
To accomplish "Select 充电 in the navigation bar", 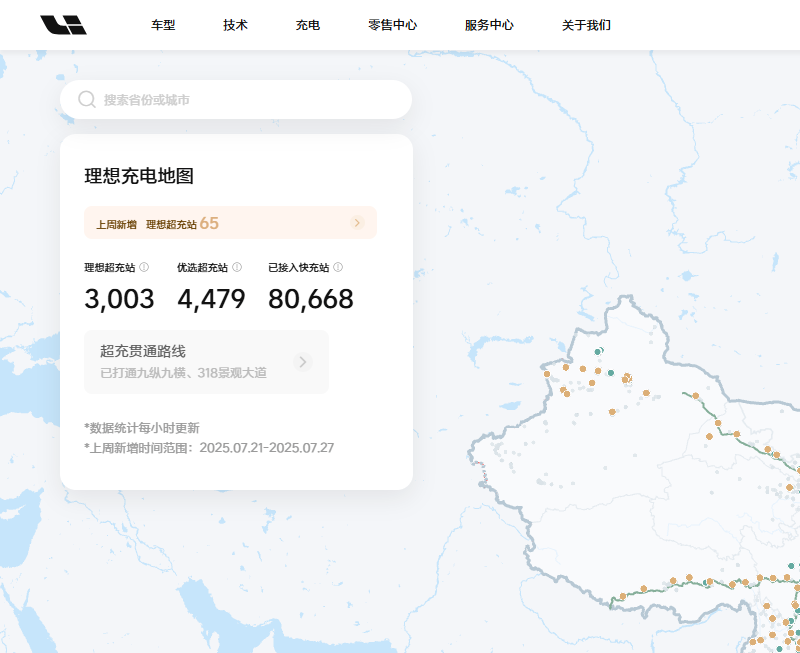I will pyautogui.click(x=308, y=25).
